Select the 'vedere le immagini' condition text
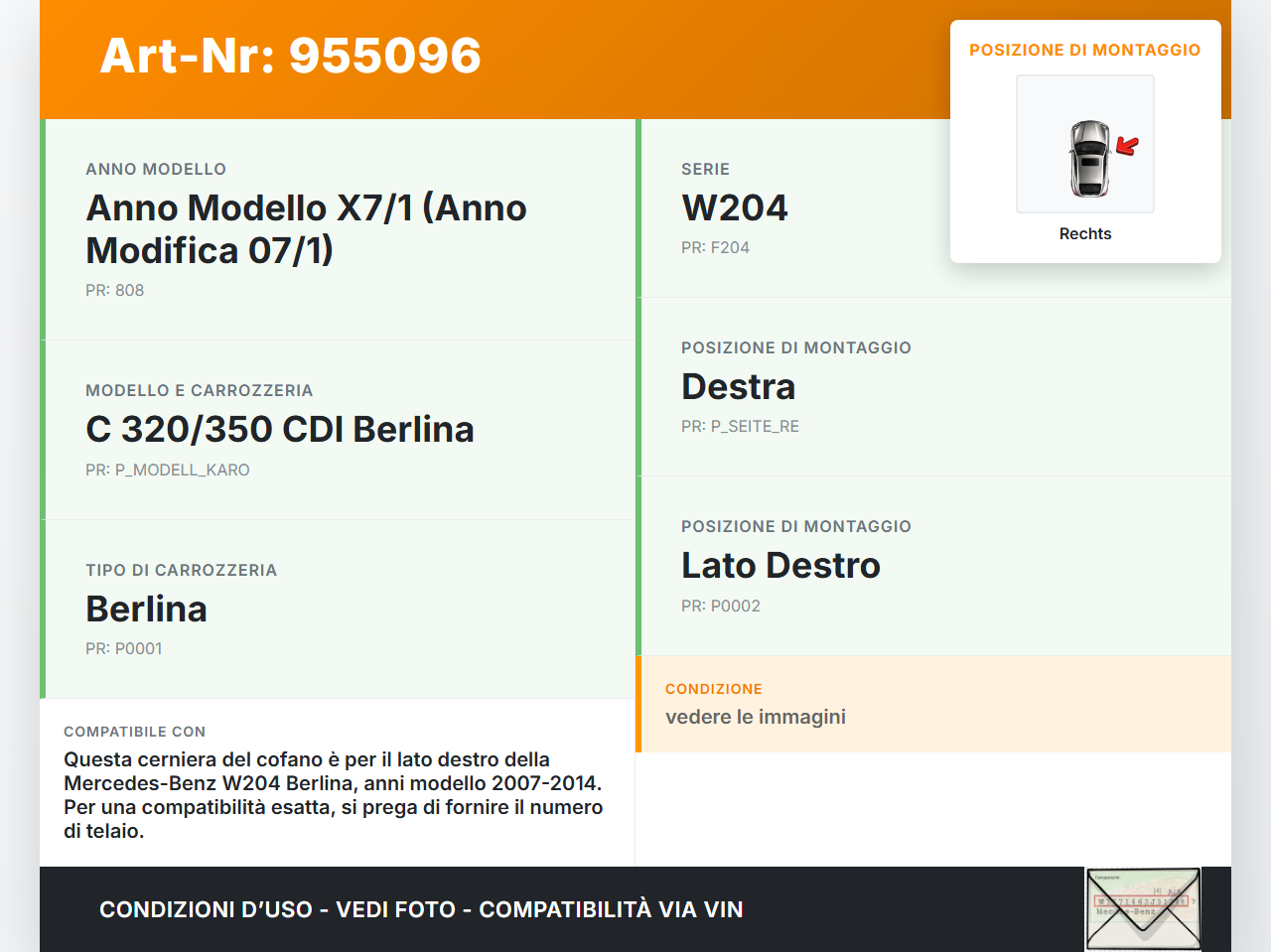 (x=756, y=717)
